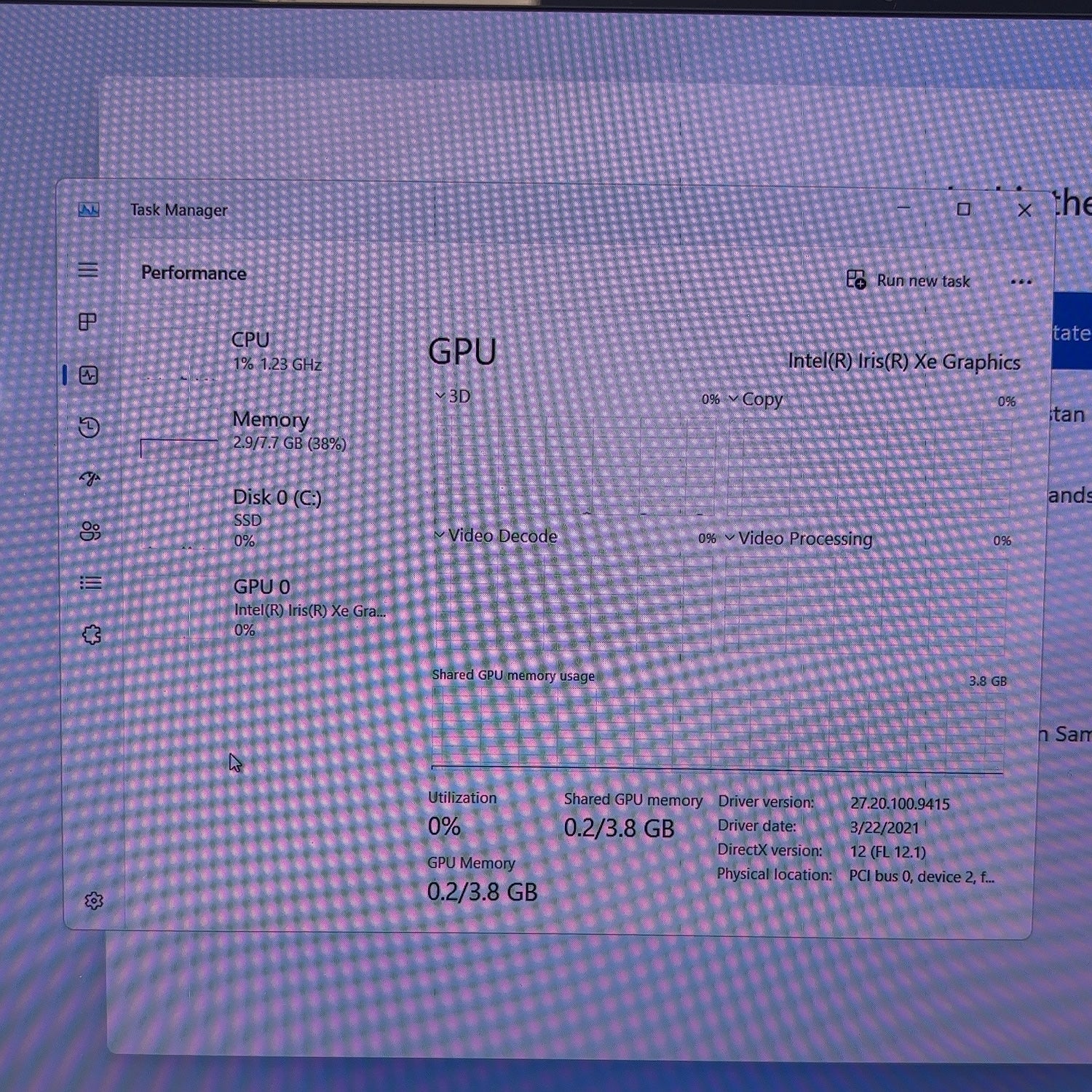1092x1092 pixels.
Task: Open the Video Processing engine dropdown
Action: [x=799, y=538]
